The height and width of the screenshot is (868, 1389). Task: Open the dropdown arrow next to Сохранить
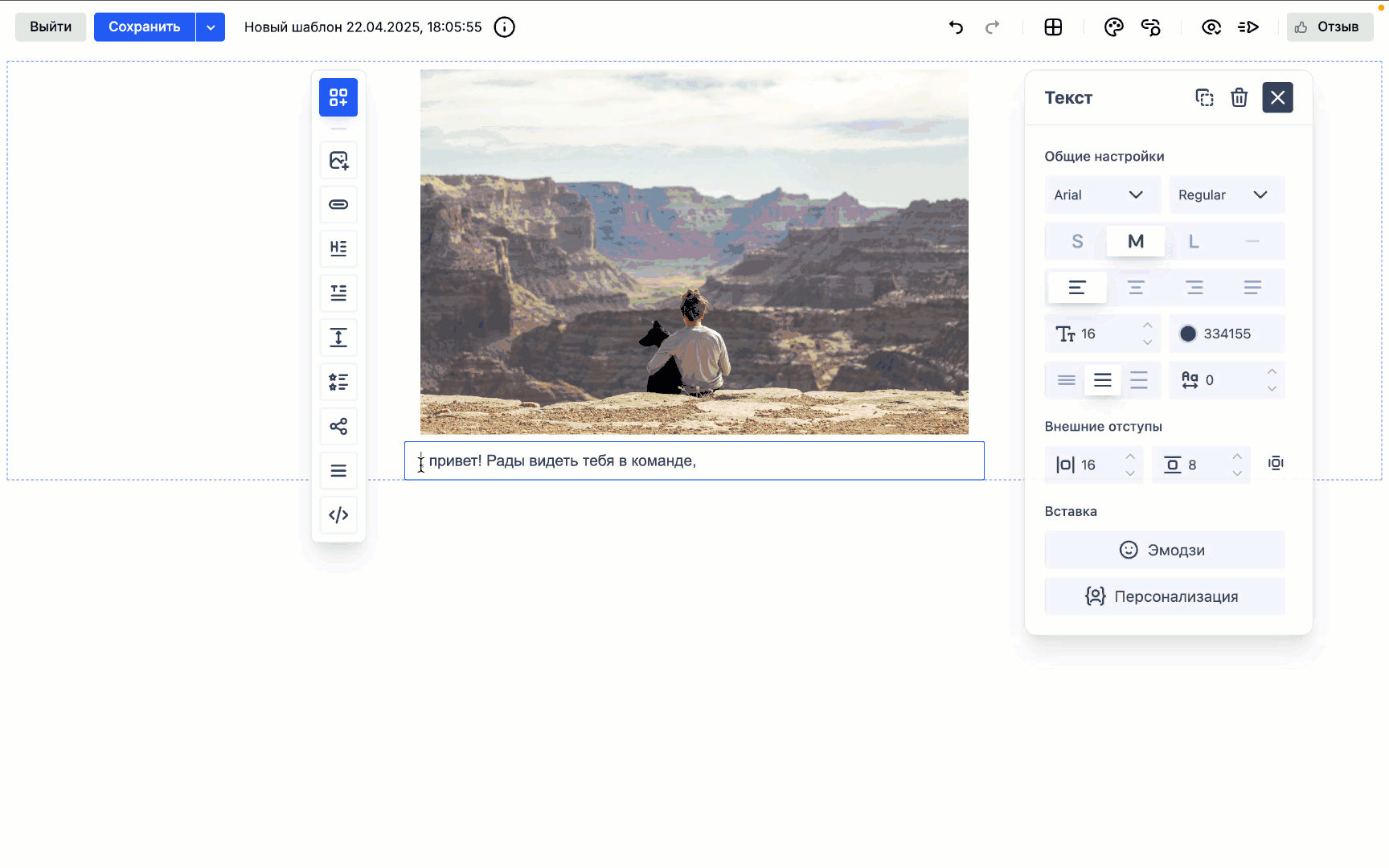(211, 27)
